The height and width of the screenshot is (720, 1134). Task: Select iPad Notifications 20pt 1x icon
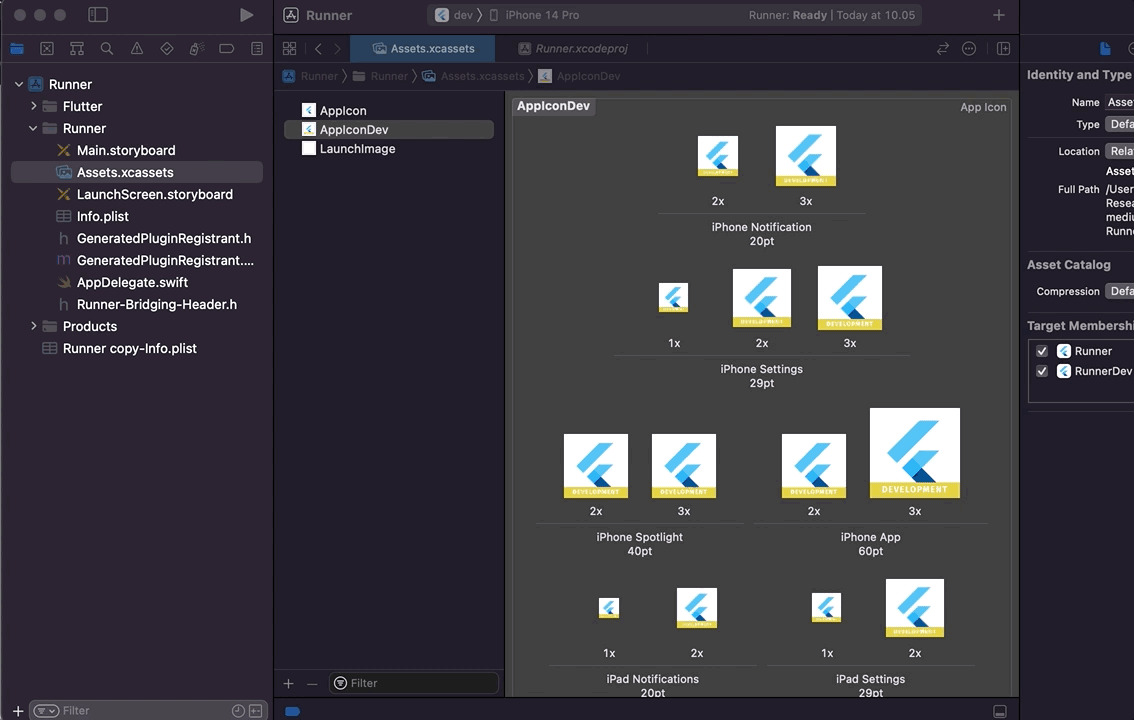coord(609,608)
